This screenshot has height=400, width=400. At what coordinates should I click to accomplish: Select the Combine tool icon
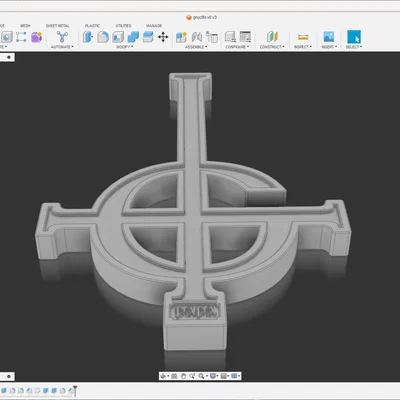[133, 37]
